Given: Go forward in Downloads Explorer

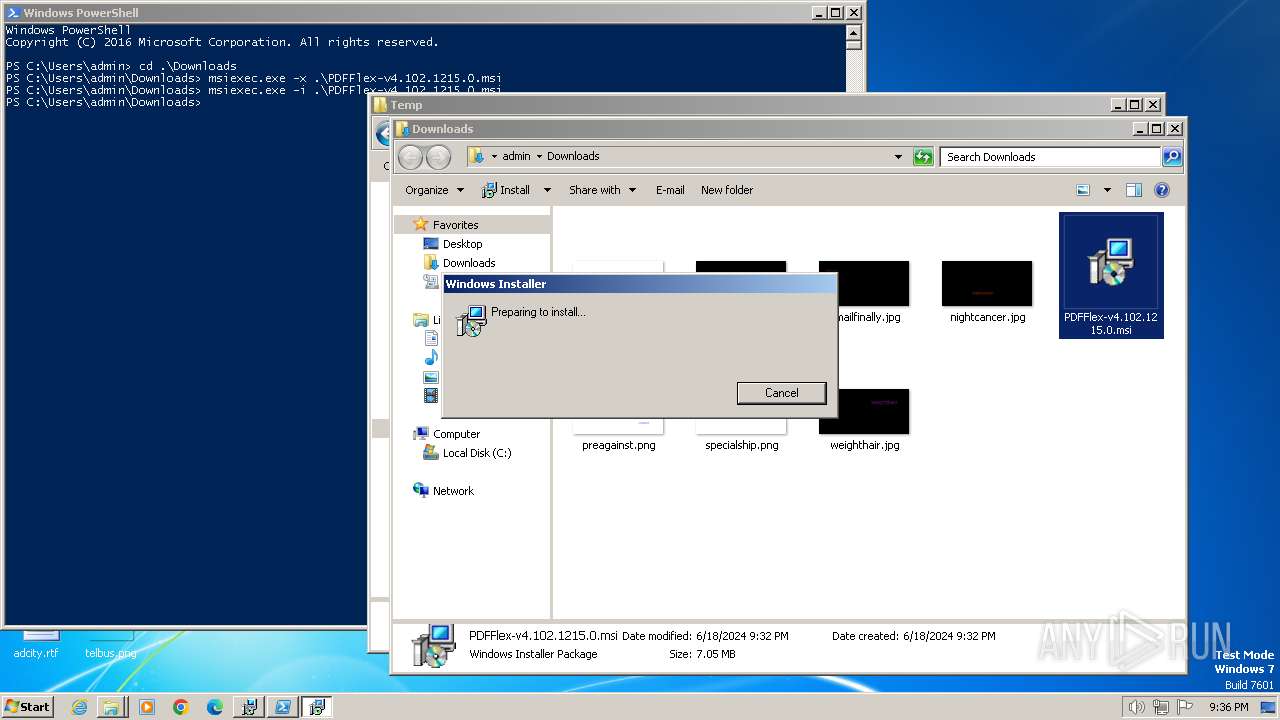Looking at the screenshot, I should click(438, 157).
